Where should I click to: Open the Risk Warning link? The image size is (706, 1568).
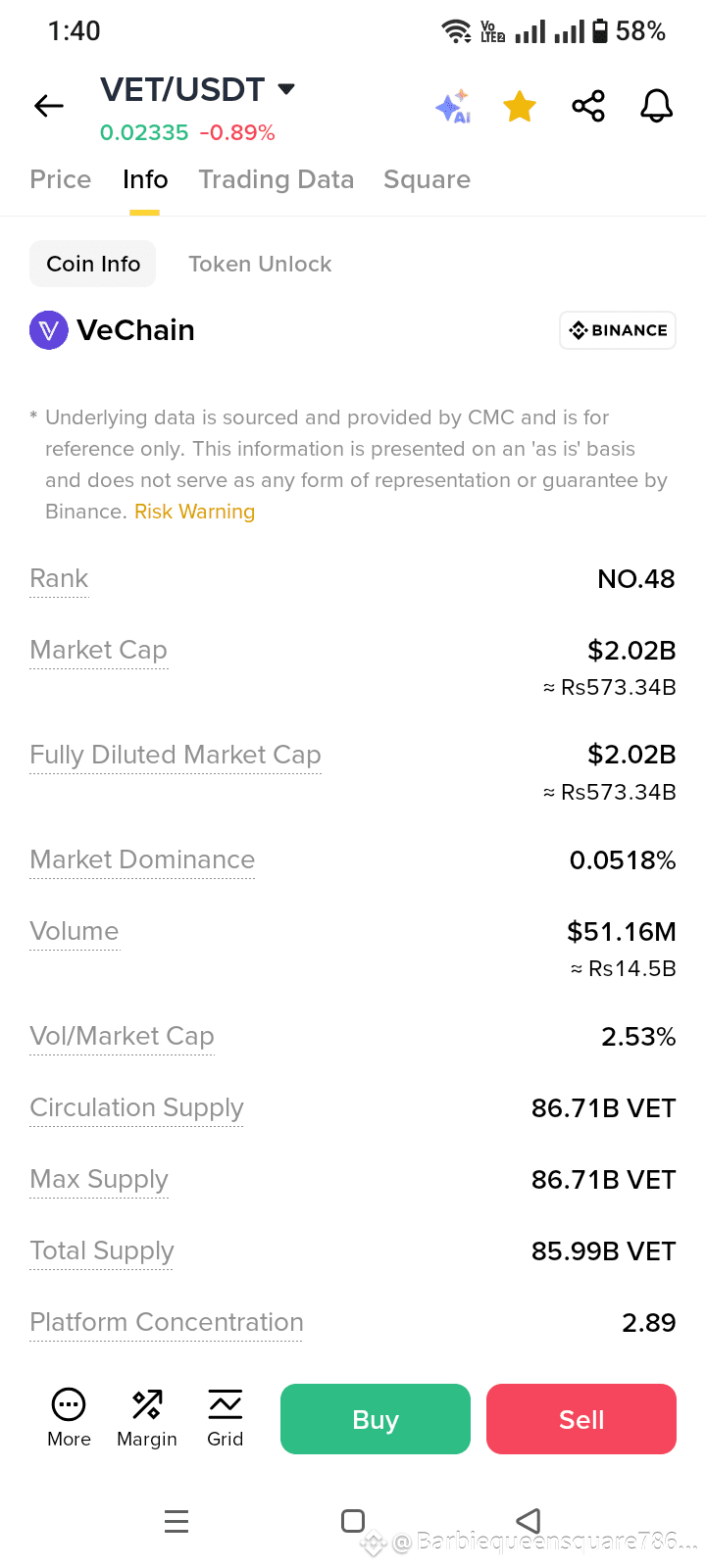[194, 512]
